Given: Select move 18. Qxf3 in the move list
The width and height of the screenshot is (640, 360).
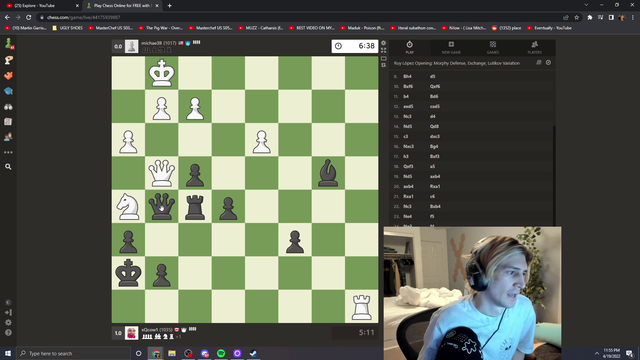Looking at the screenshot, I should (x=408, y=167).
